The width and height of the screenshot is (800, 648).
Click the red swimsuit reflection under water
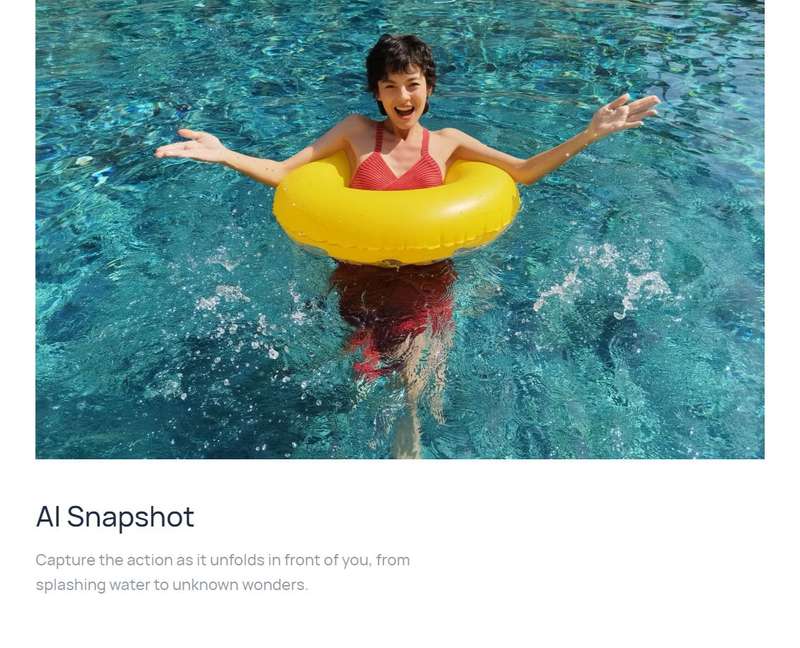pyautogui.click(x=393, y=311)
